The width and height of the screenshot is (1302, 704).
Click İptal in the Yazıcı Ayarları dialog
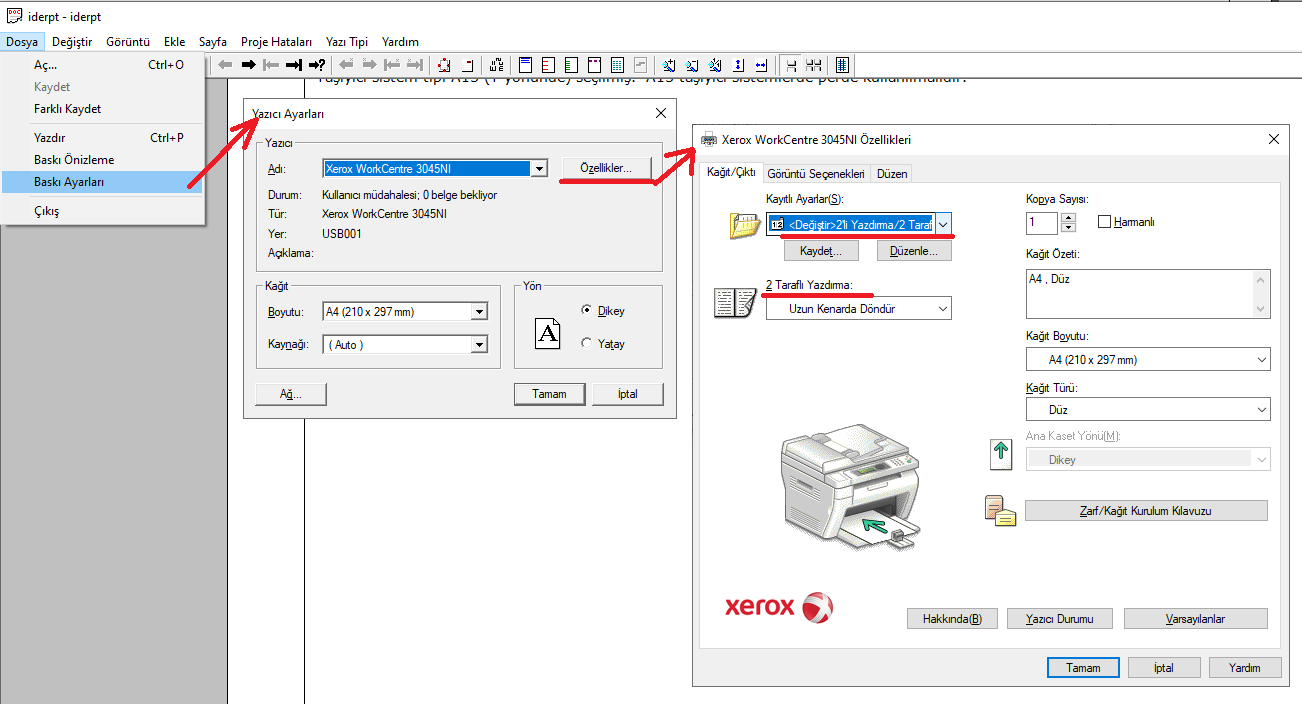click(628, 394)
